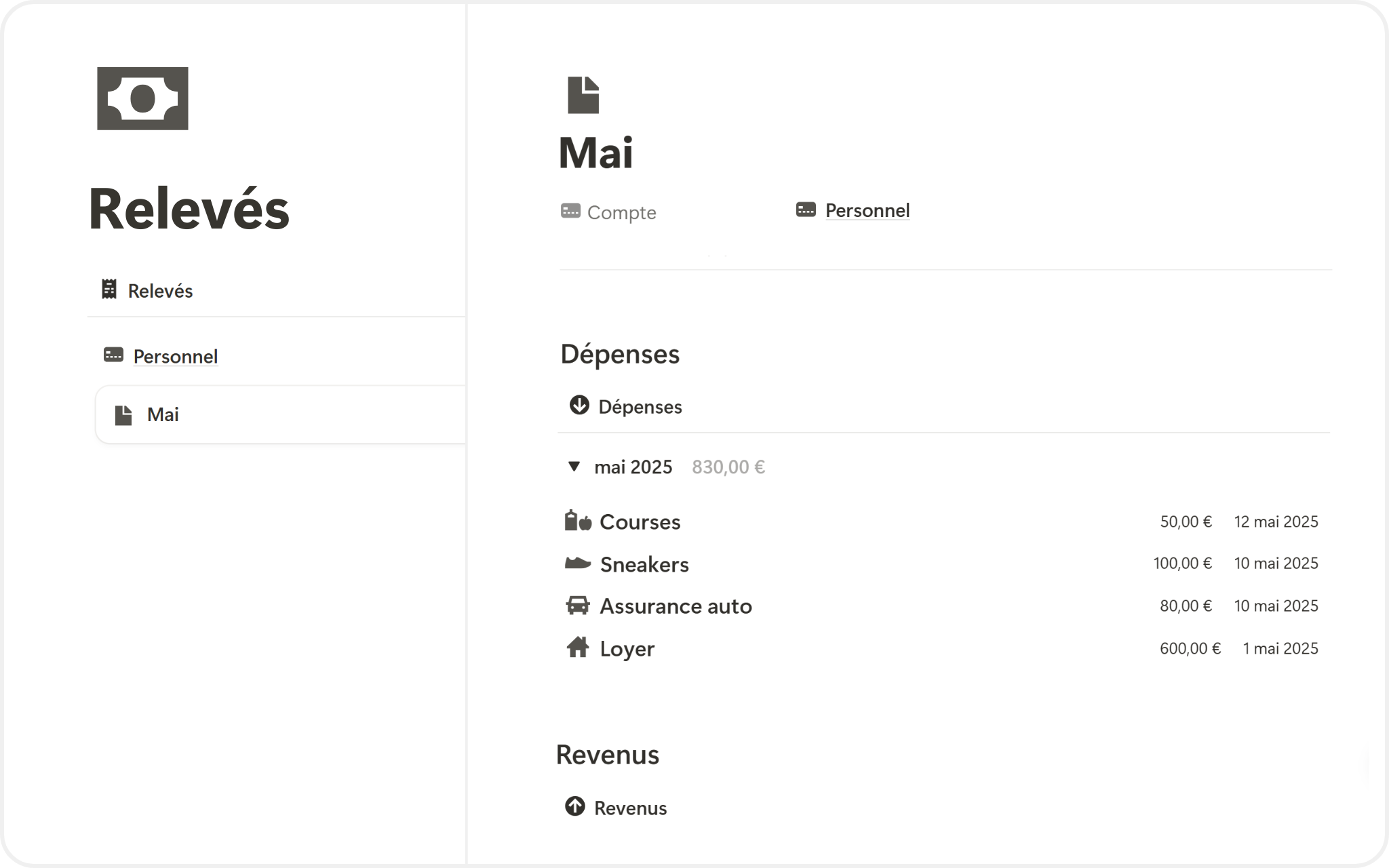Switch to the Dépenses view tab
The height and width of the screenshot is (868, 1389).
(640, 407)
